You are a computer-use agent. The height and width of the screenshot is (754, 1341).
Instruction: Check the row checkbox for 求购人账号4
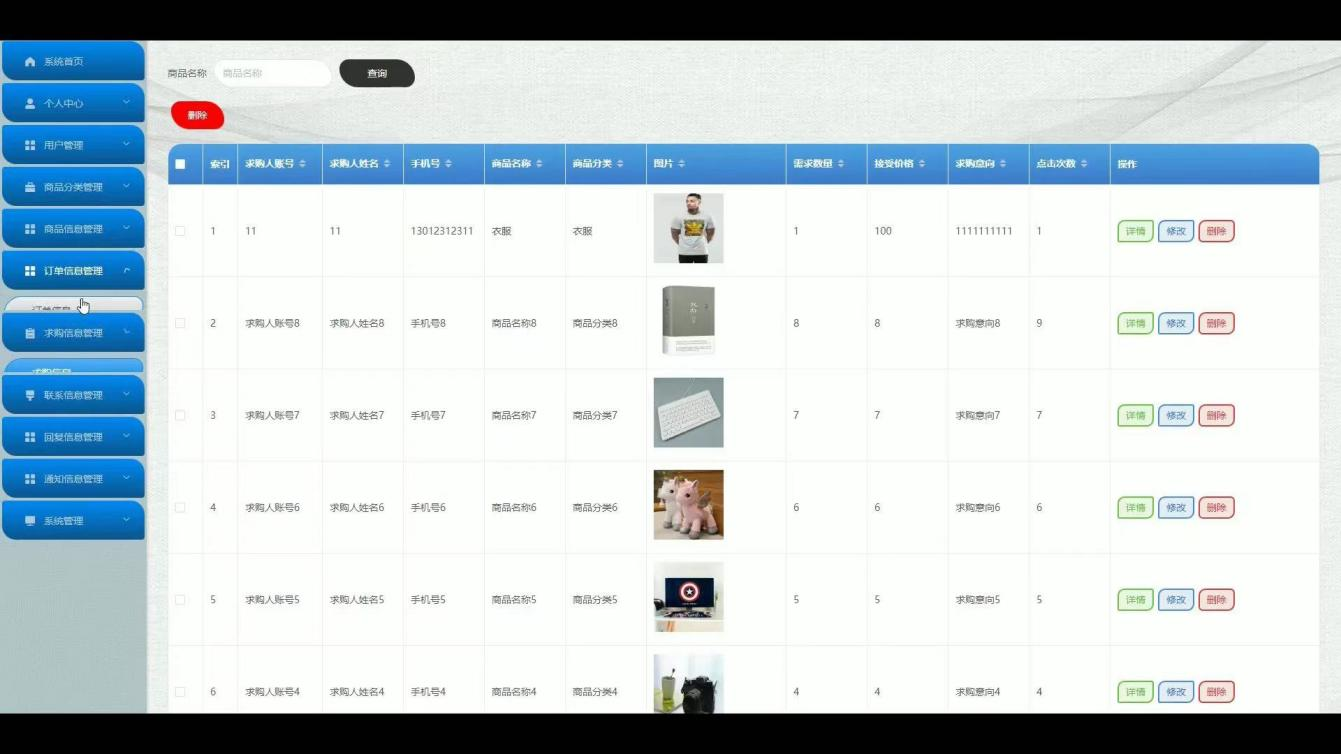[x=180, y=692]
